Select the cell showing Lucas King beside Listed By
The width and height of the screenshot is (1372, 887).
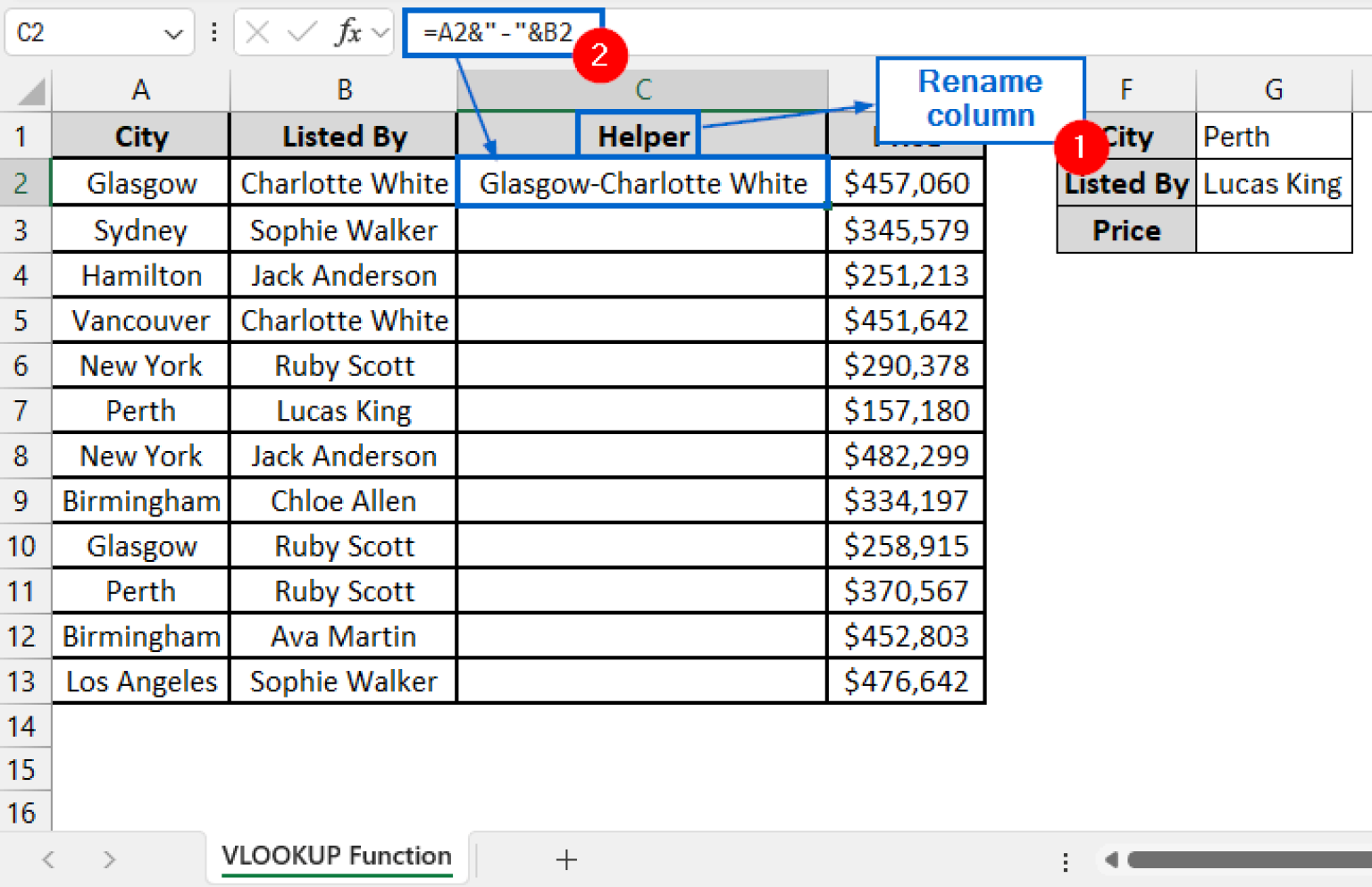coord(1272,183)
